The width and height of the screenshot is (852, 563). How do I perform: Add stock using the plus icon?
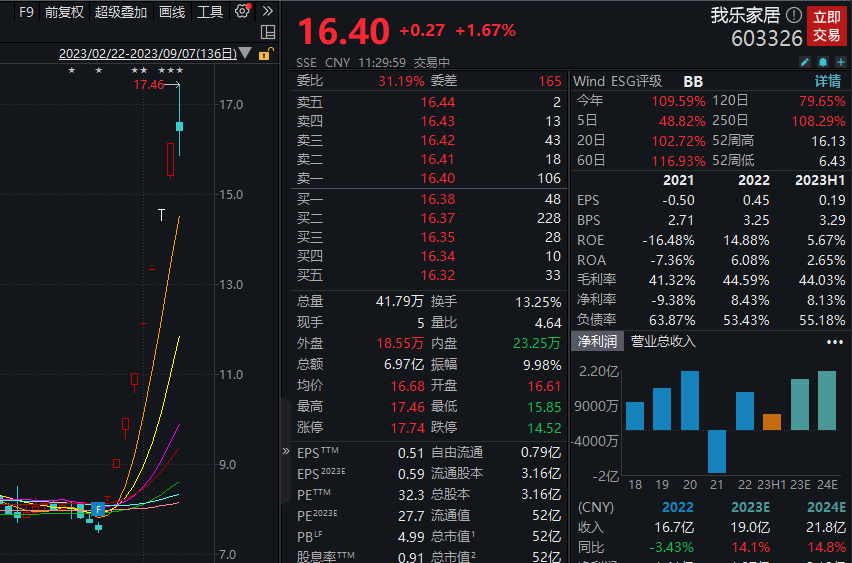(x=839, y=62)
